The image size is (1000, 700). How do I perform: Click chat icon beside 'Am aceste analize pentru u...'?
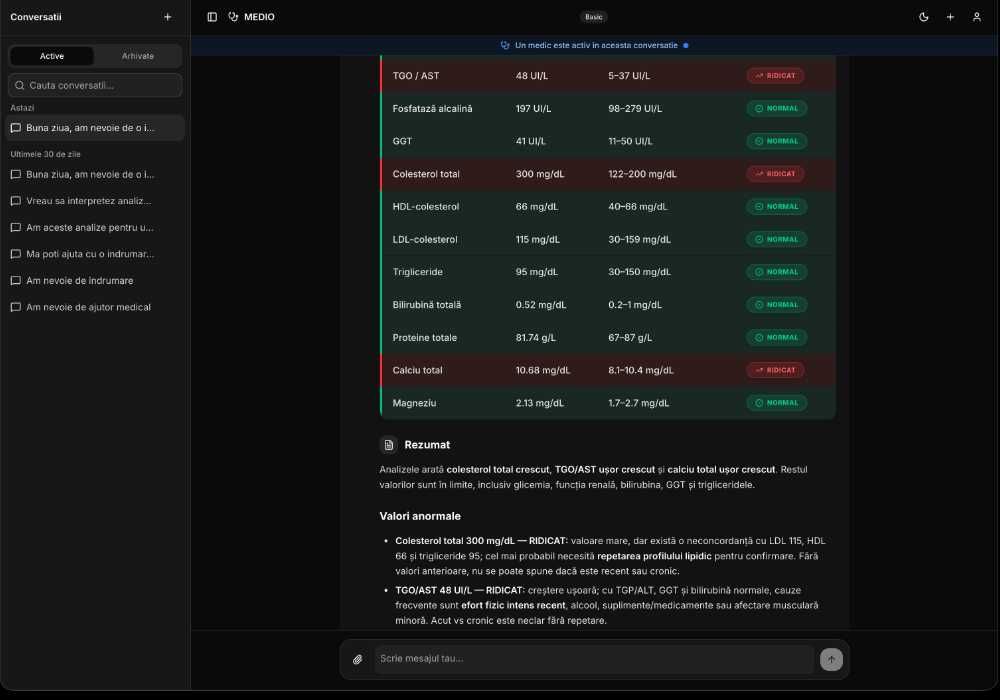click(16, 228)
